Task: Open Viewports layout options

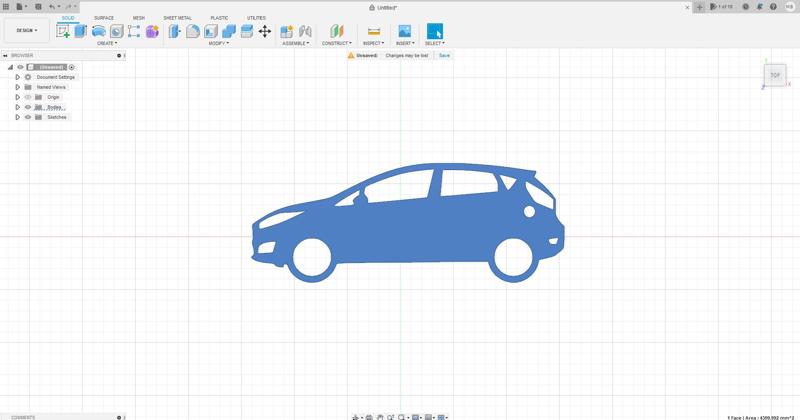Action: click(441, 417)
